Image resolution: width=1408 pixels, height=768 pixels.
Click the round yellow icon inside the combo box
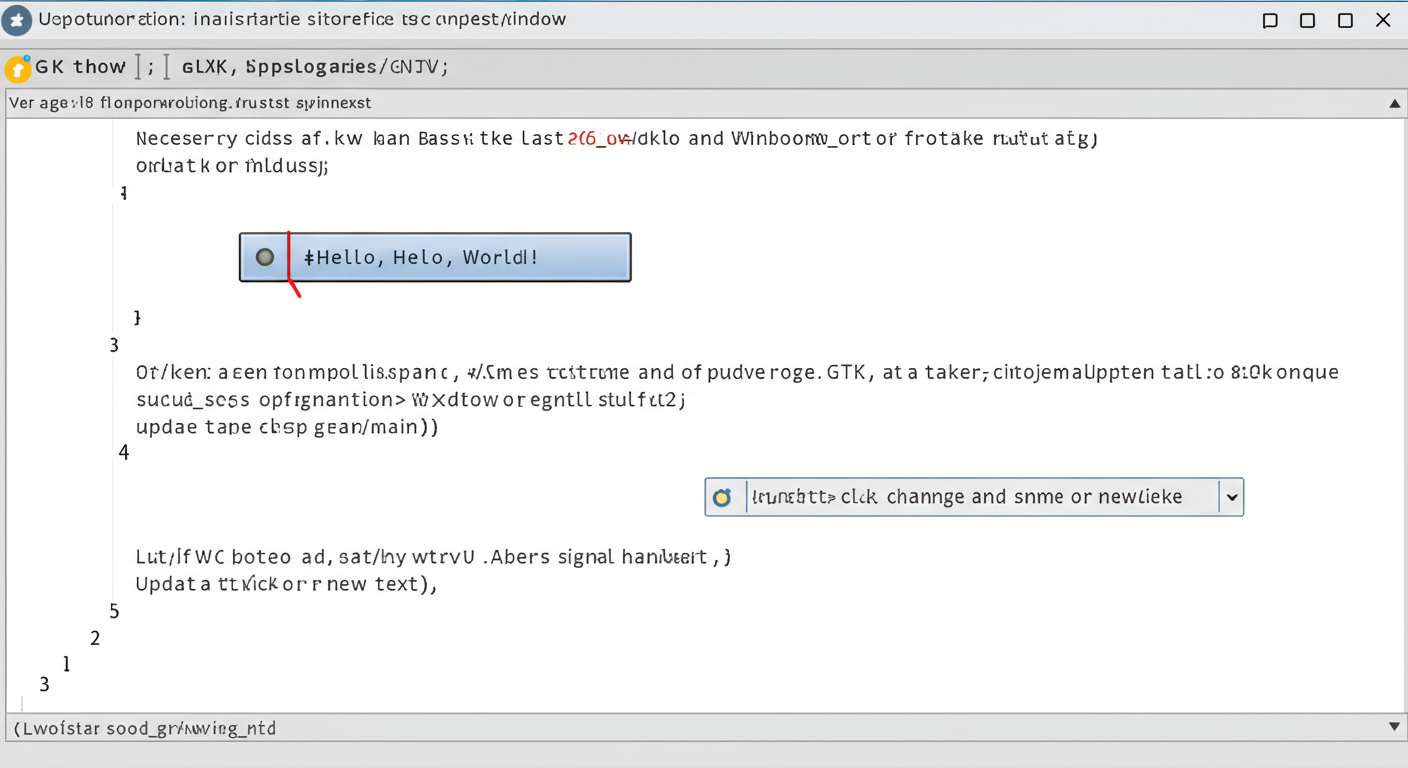(x=722, y=497)
